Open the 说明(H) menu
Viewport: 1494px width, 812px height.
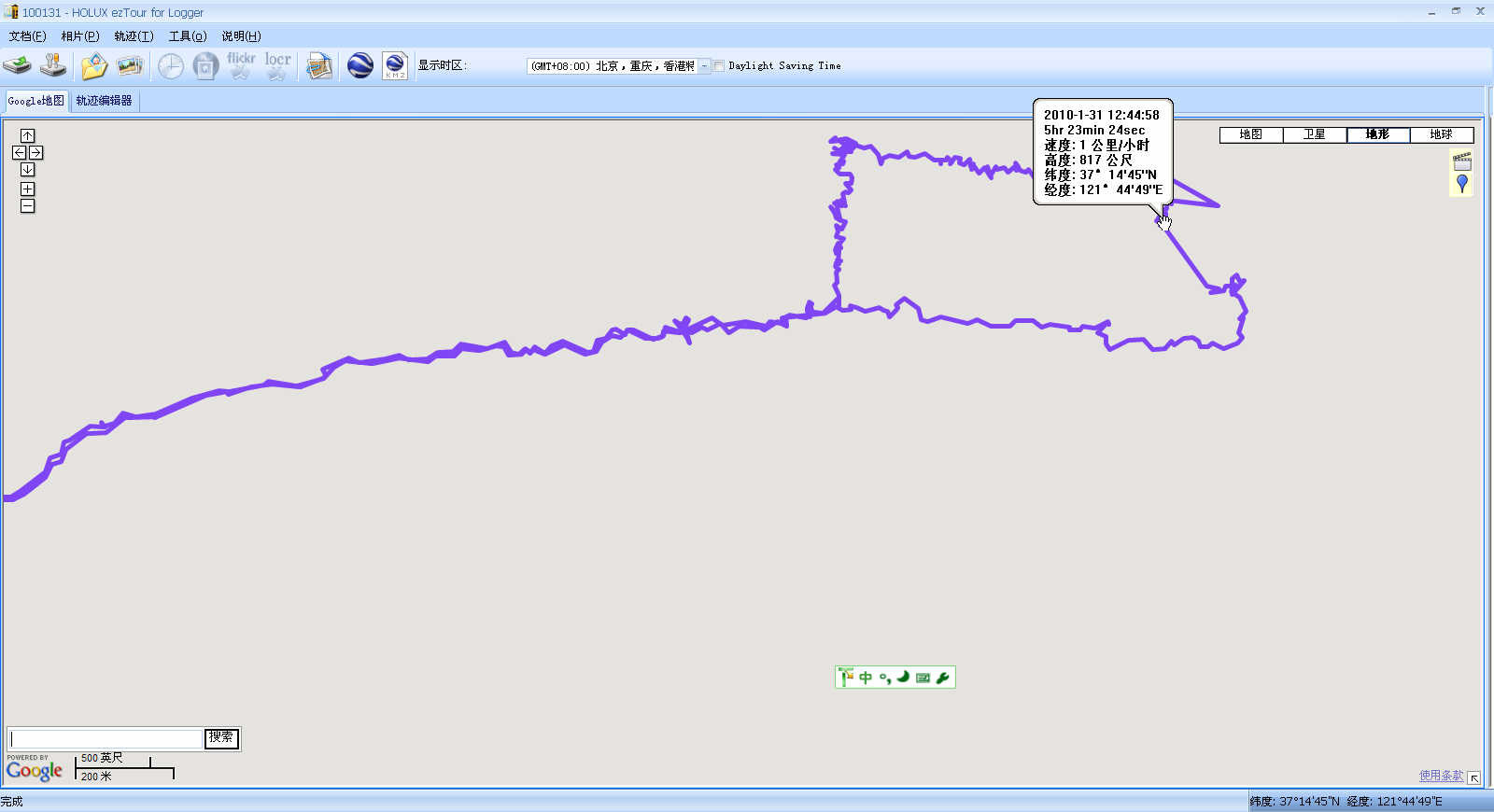[241, 35]
